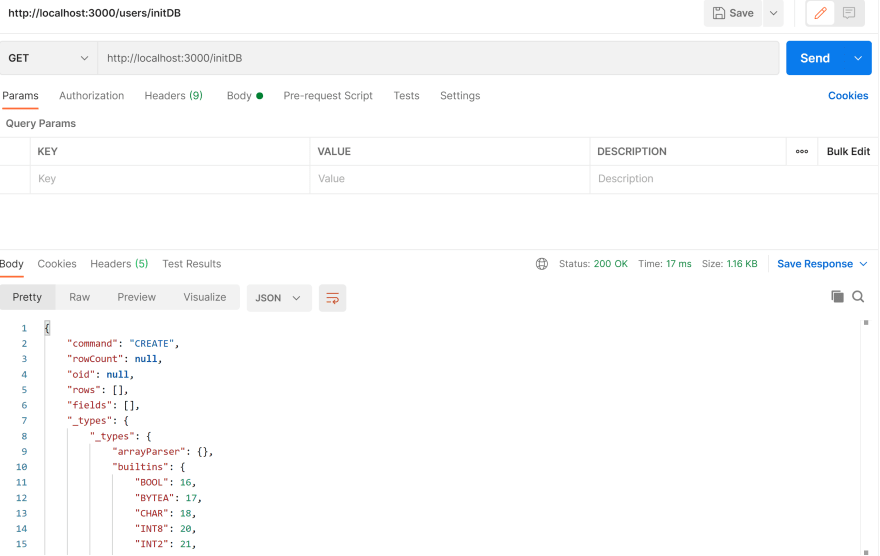Switch to the Authorization tab
Screen dimensions: 880x556
point(91,95)
